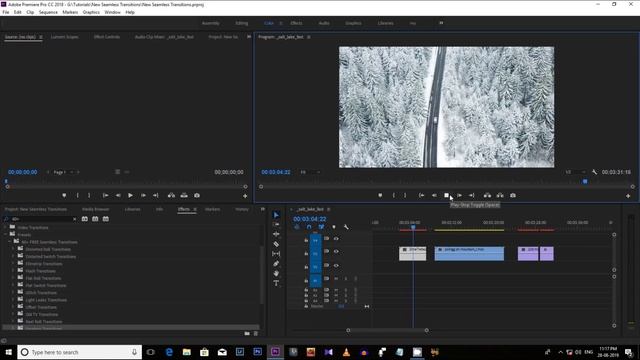Expand Light Leaks Transitions folder
The width and height of the screenshot is (640, 360).
pyautogui.click(x=13, y=300)
